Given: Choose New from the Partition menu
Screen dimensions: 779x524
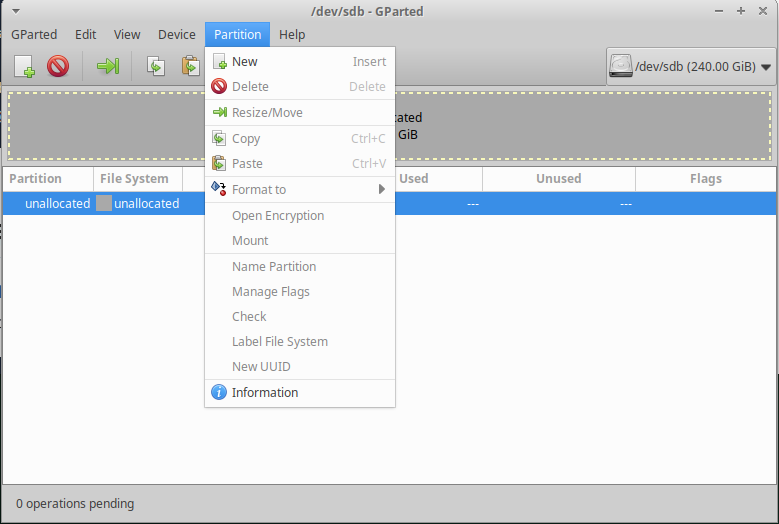Looking at the screenshot, I should (x=300, y=62).
